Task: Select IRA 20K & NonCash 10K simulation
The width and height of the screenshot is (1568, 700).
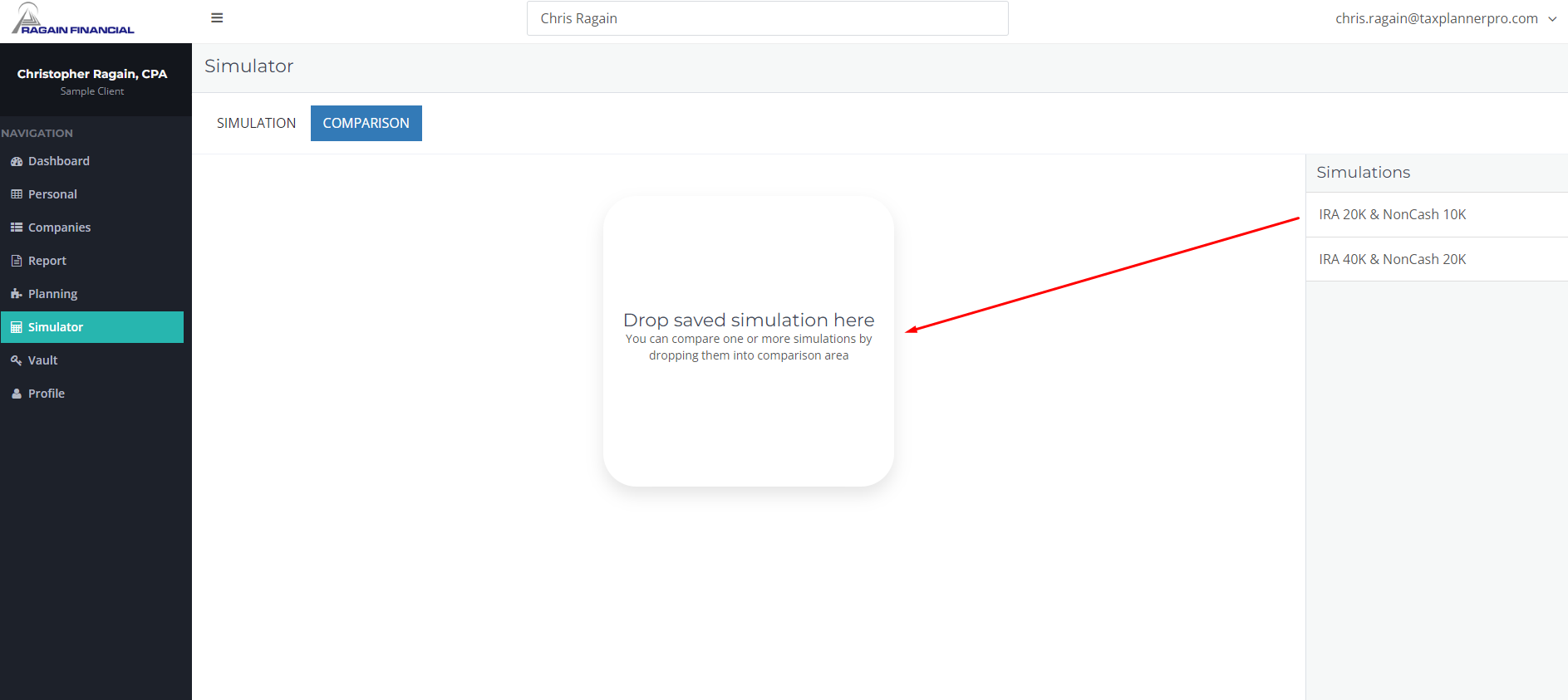Action: (1437, 214)
